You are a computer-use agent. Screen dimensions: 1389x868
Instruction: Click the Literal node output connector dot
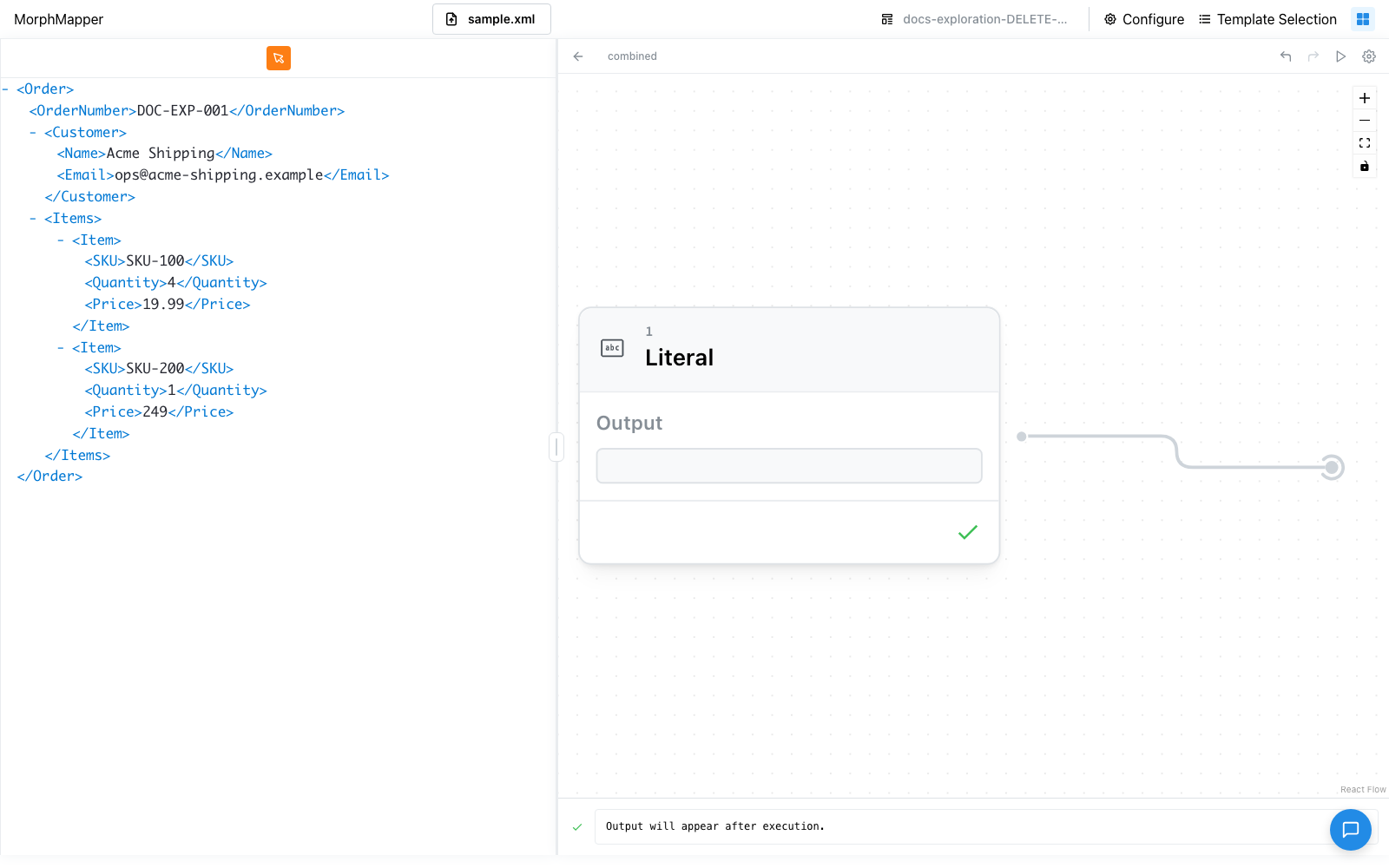coord(1022,437)
